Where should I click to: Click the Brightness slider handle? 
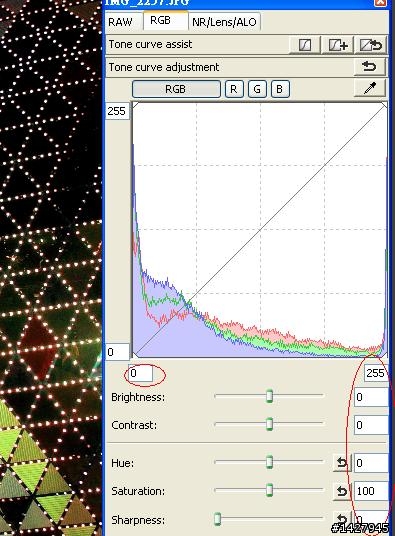click(269, 396)
